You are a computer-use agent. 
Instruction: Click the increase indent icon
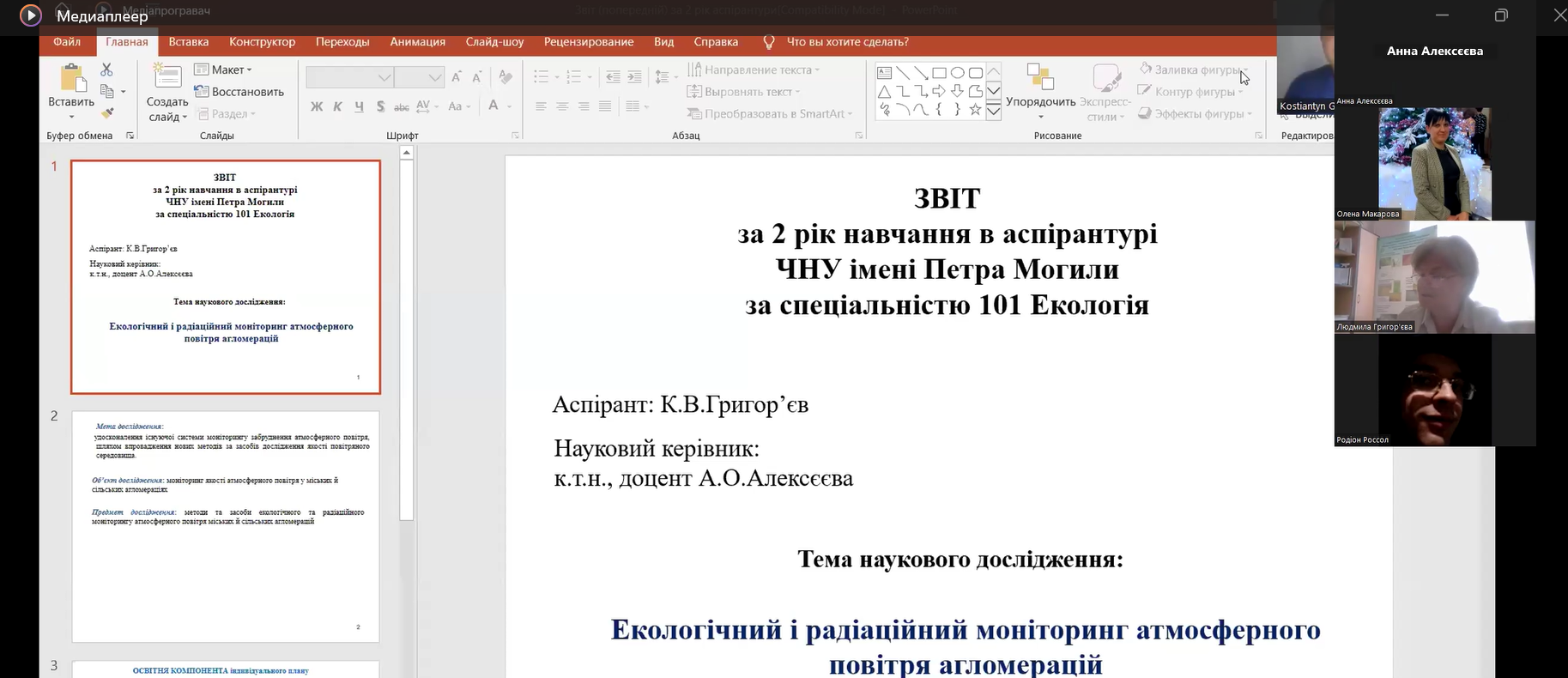(x=634, y=77)
